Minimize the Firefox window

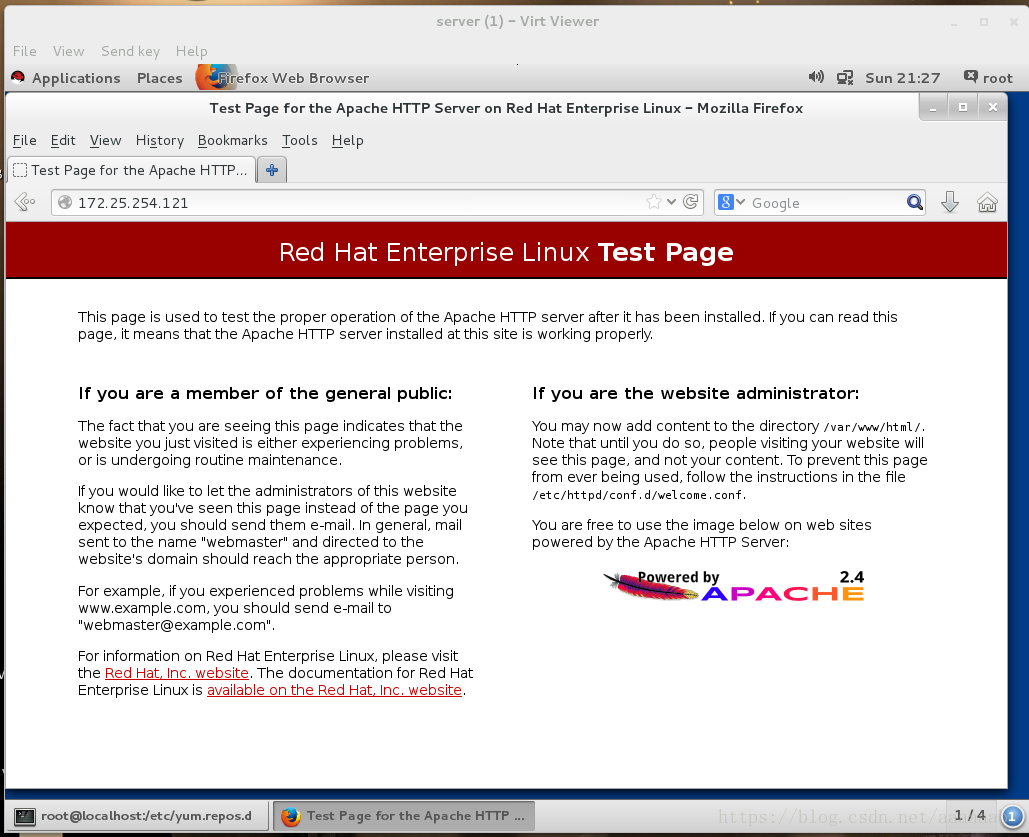pos(933,107)
